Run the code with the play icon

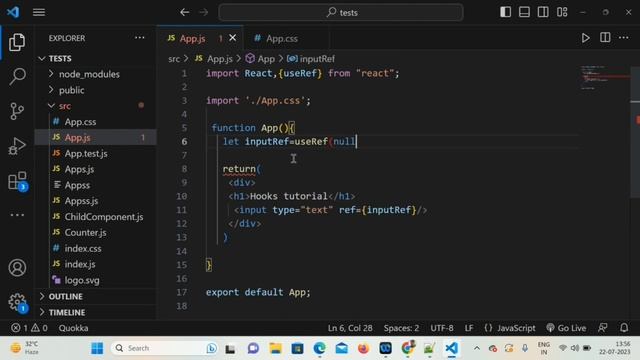585,38
